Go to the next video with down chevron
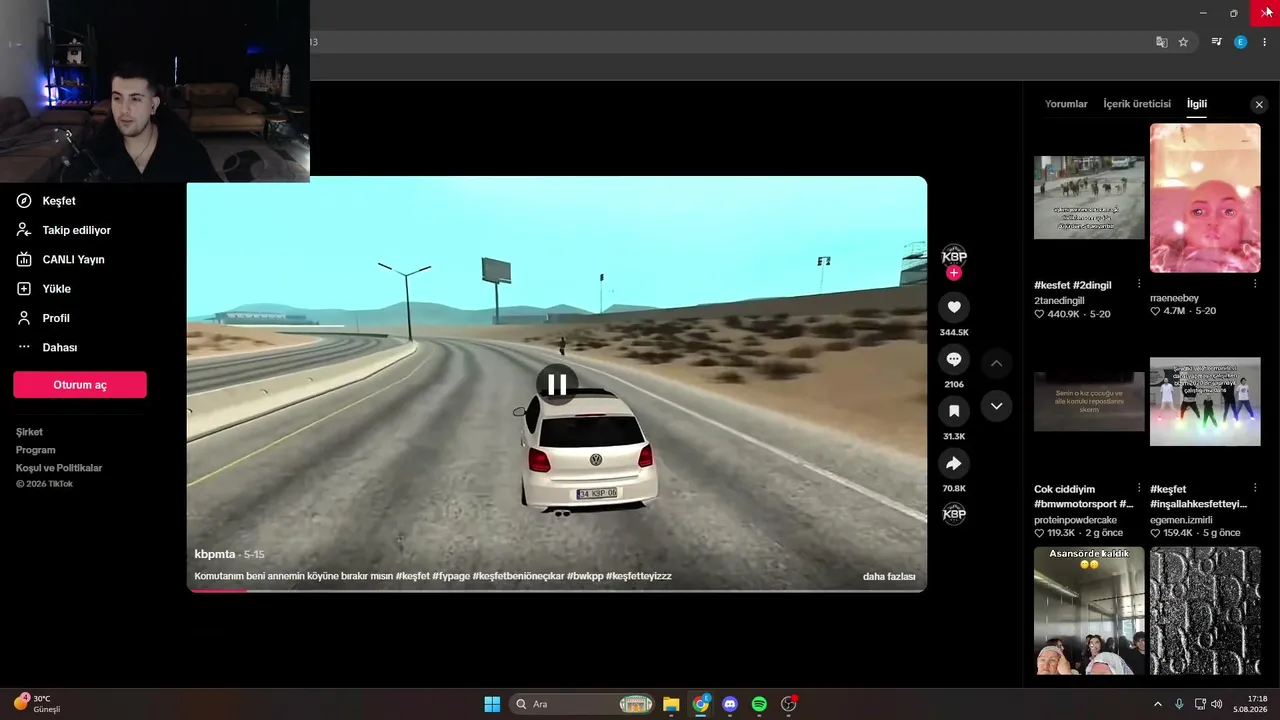This screenshot has height=720, width=1280. 996,406
